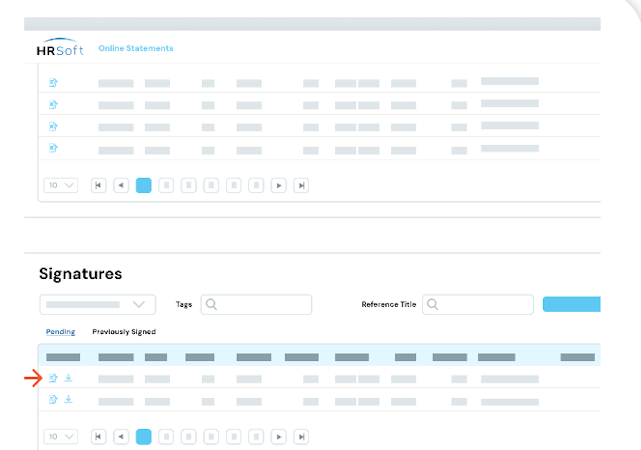Screen dimensions: 641x450
Task: Go to previous page in upper table pager
Action: [121, 186]
